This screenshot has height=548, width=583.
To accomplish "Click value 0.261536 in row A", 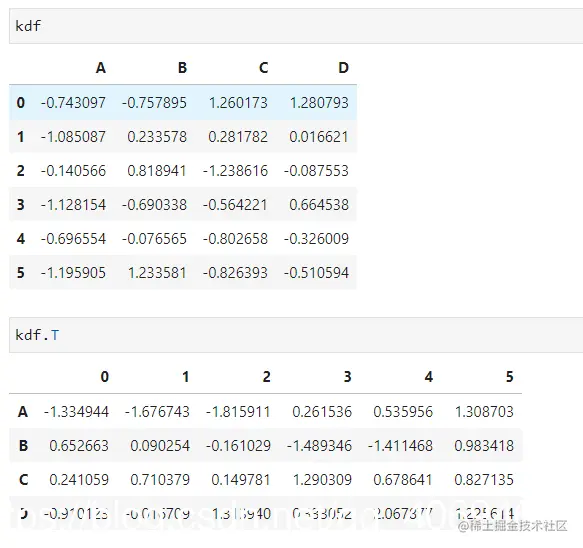I will click(x=322, y=412).
